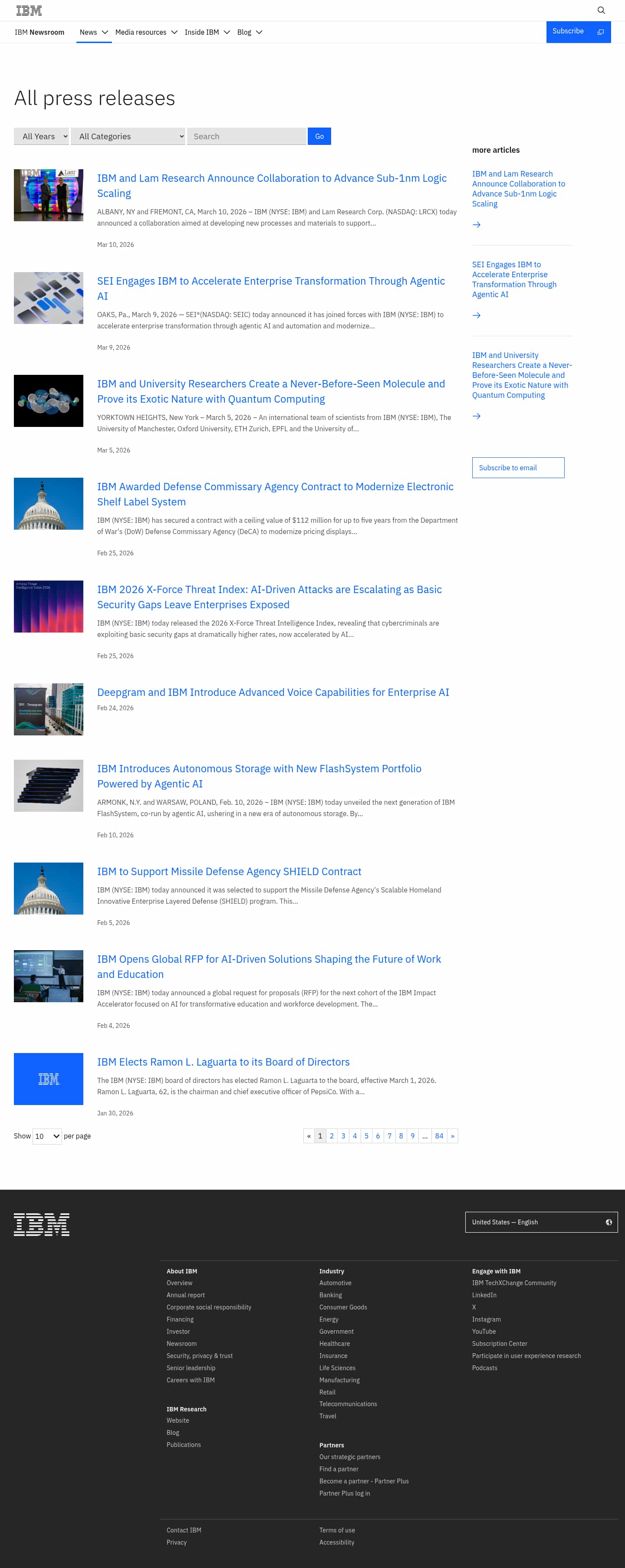Open FlashSystem Portfolio article title
This screenshot has height=1568, width=625.
click(260, 776)
